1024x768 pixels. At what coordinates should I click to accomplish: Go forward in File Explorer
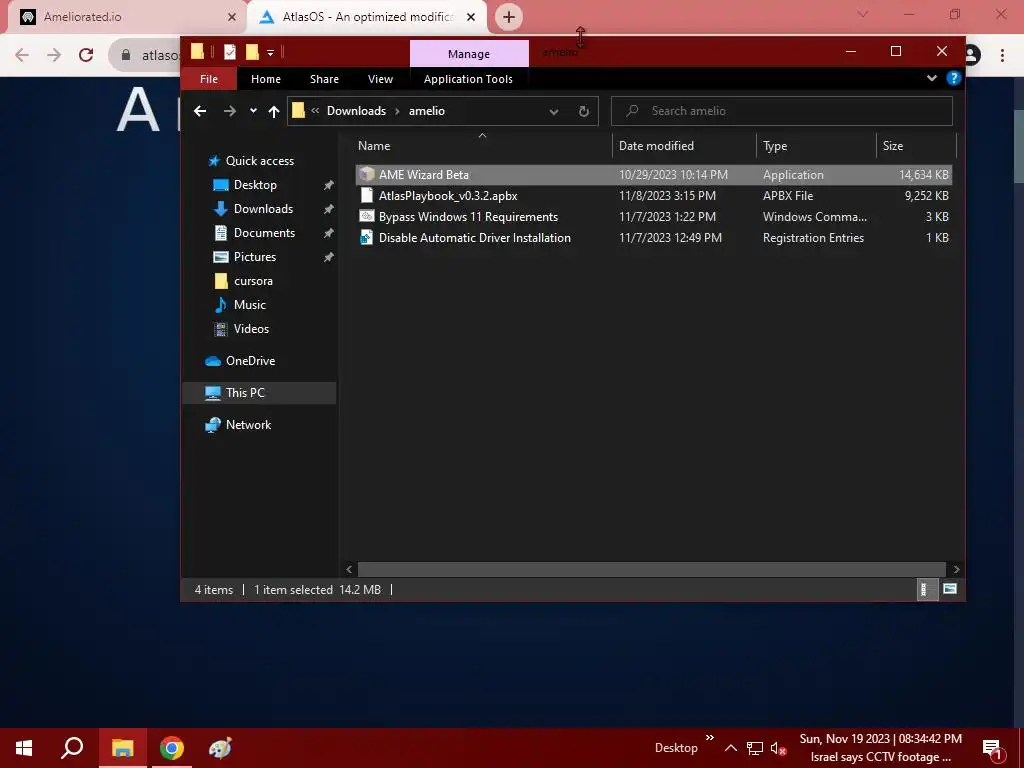pyautogui.click(x=229, y=111)
